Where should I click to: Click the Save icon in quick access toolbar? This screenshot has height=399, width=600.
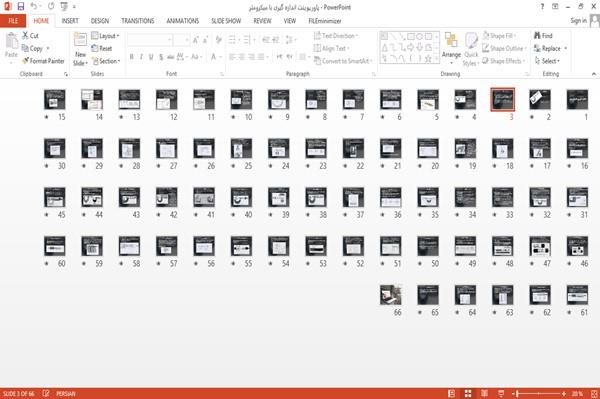21,7
